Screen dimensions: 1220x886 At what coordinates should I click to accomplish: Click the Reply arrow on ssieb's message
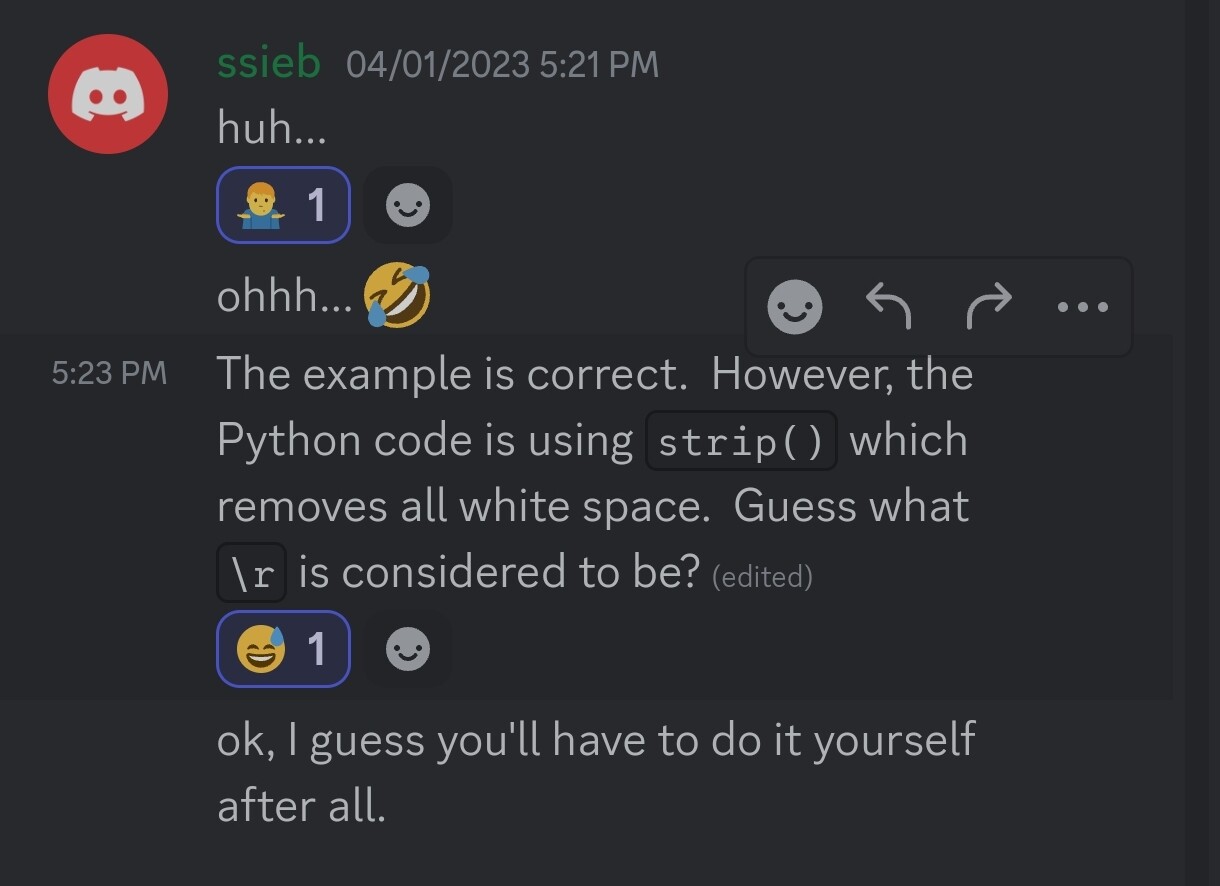tap(889, 307)
